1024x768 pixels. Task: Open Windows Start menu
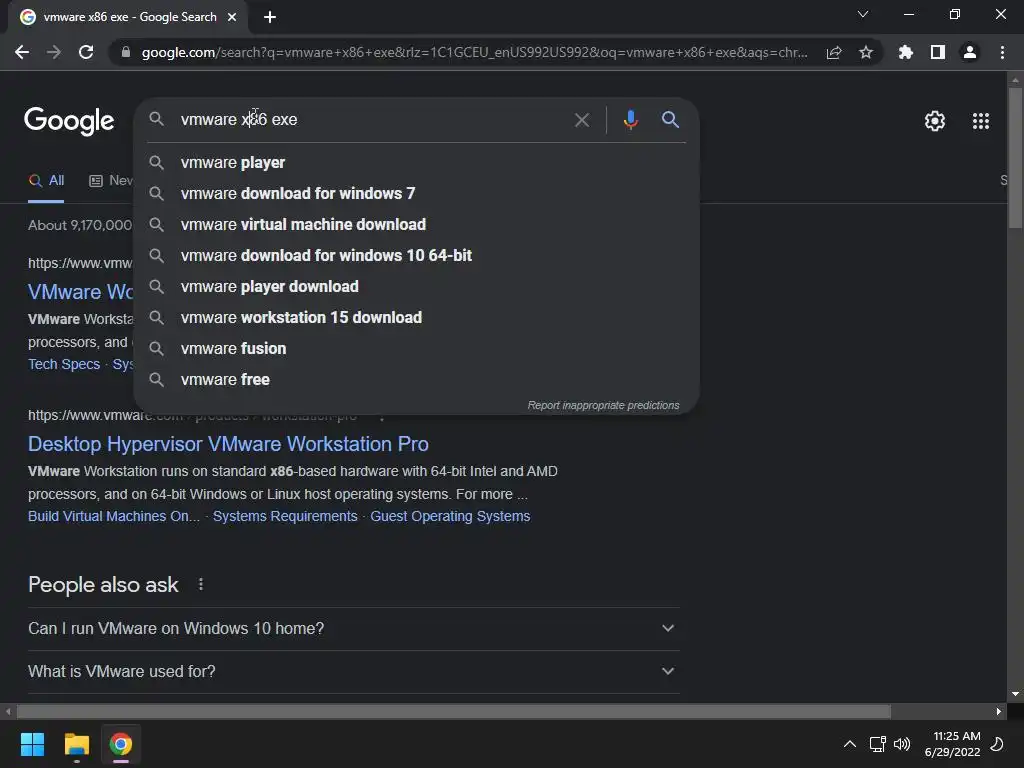coord(32,744)
